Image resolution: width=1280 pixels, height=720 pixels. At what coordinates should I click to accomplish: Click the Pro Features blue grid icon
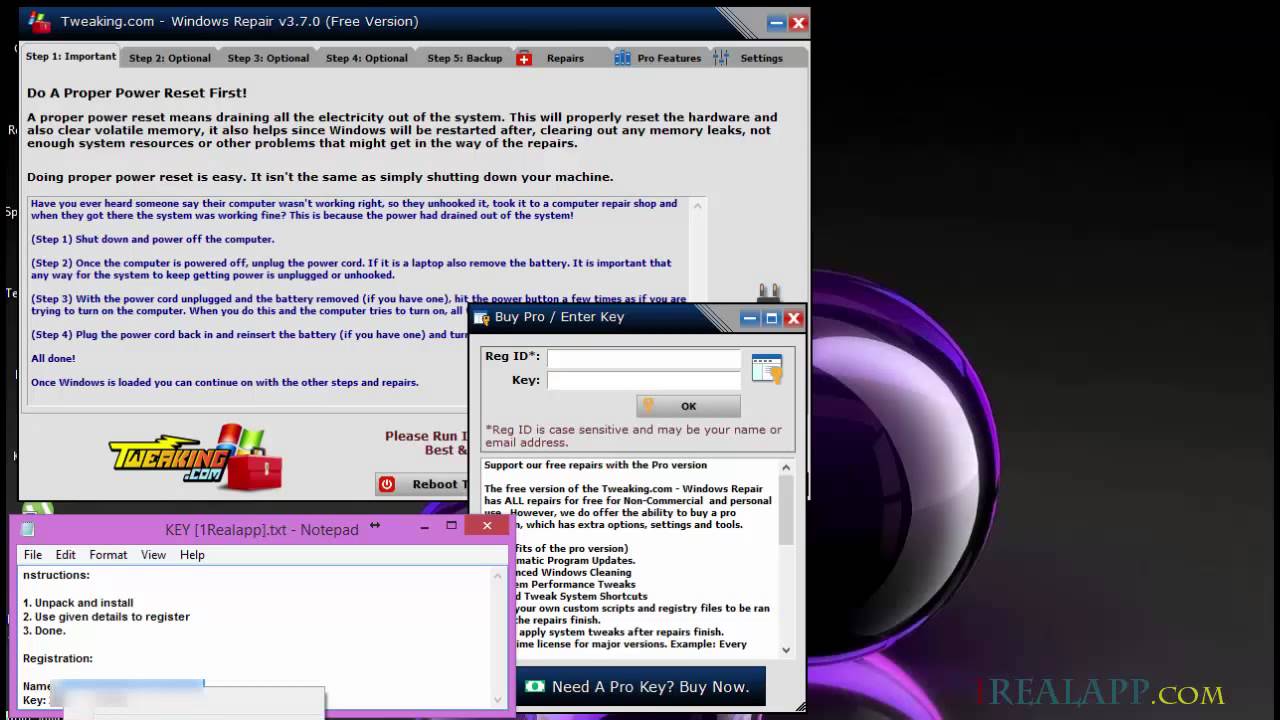click(x=622, y=58)
